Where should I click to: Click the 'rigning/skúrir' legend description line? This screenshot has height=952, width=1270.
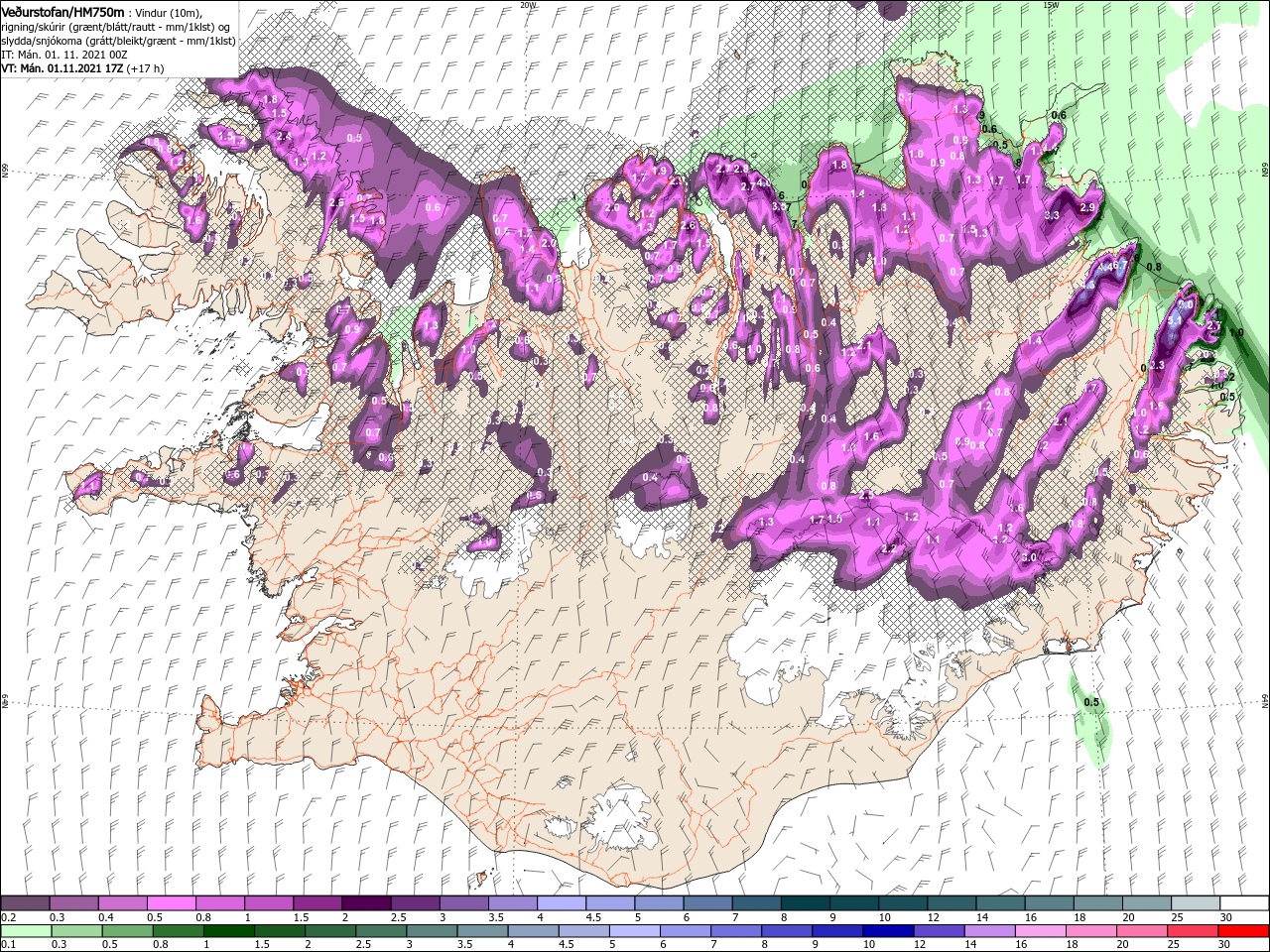115,26
